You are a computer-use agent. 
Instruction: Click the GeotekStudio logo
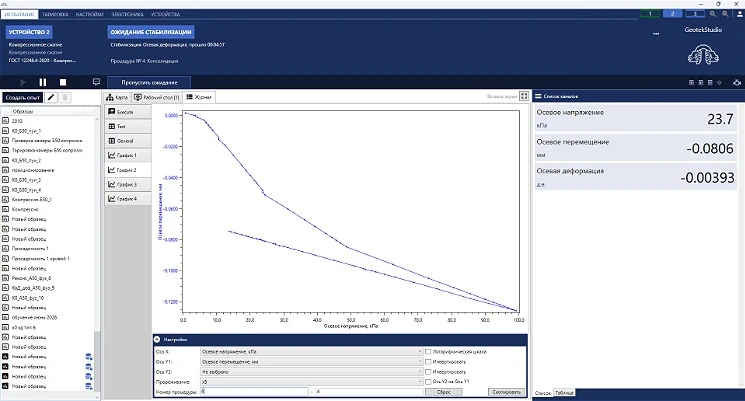click(703, 54)
